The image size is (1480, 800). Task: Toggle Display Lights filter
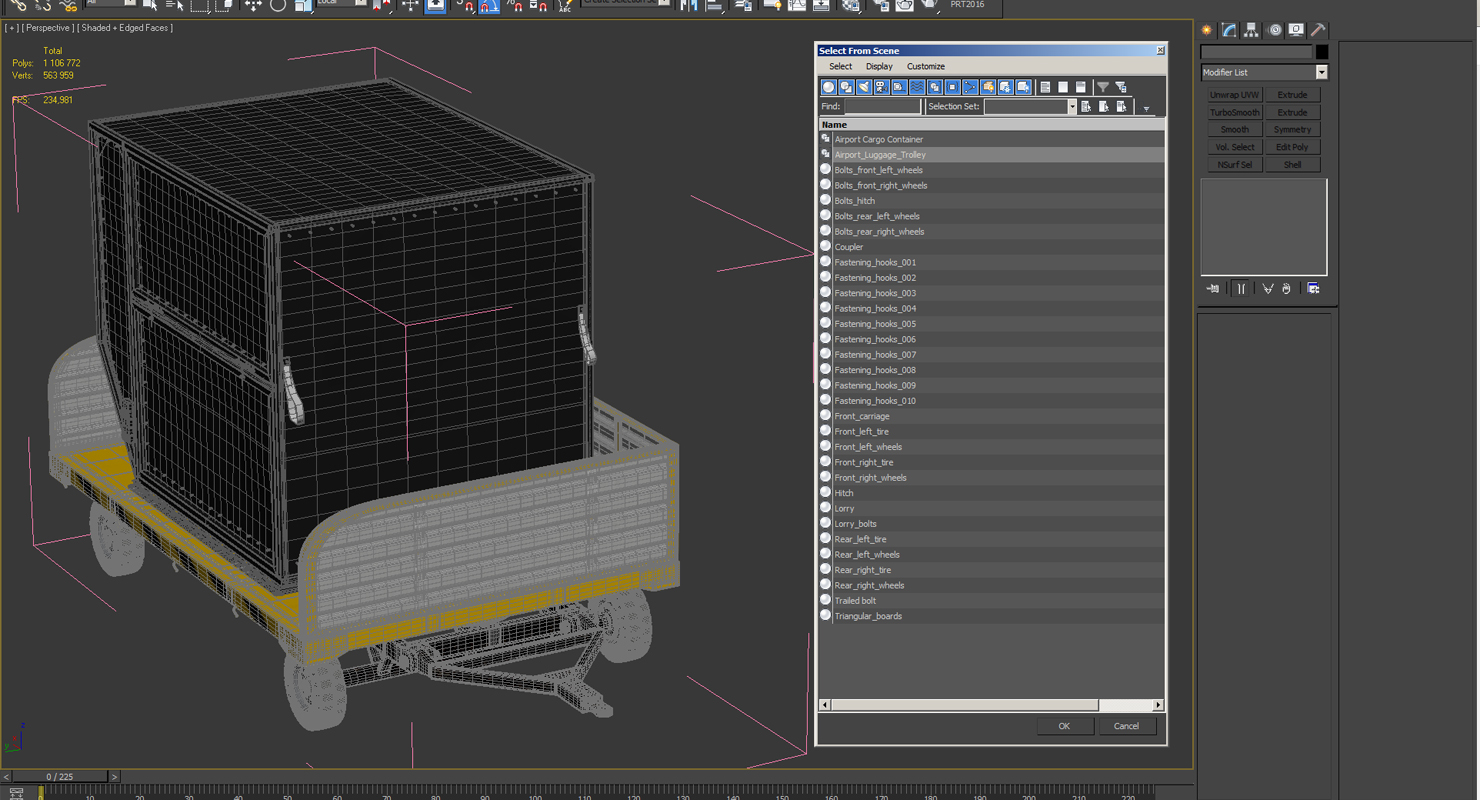pyautogui.click(x=864, y=87)
